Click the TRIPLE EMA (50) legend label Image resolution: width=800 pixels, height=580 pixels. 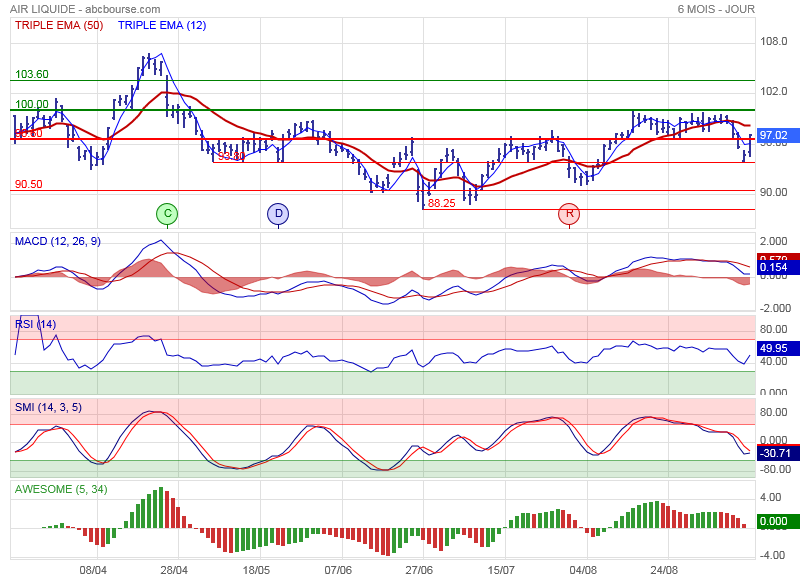click(59, 25)
